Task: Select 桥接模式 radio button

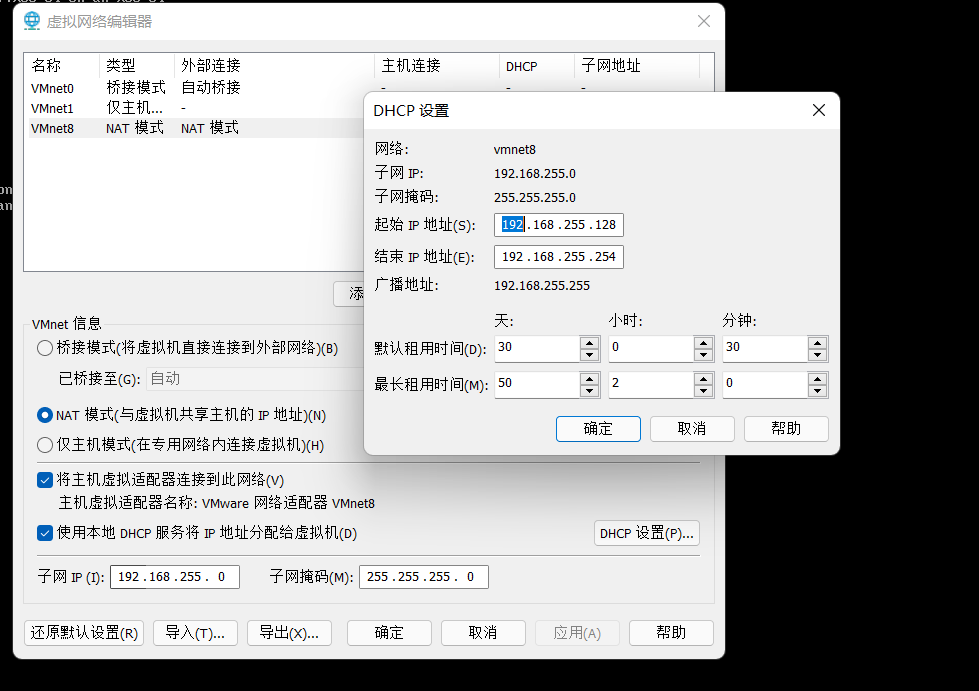Action: [44, 348]
